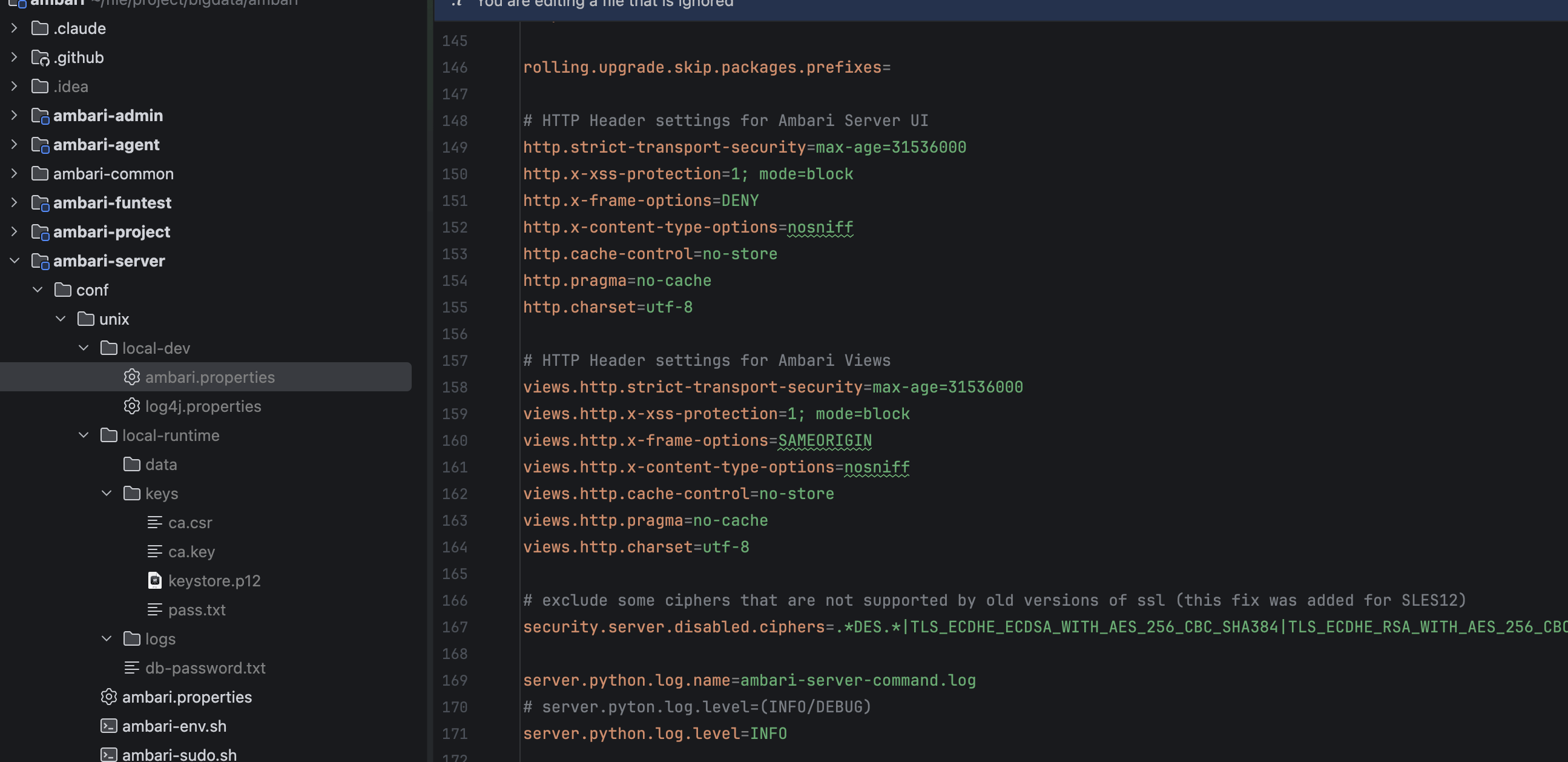
Task: Collapse the conf folder chevron
Action: 38,290
